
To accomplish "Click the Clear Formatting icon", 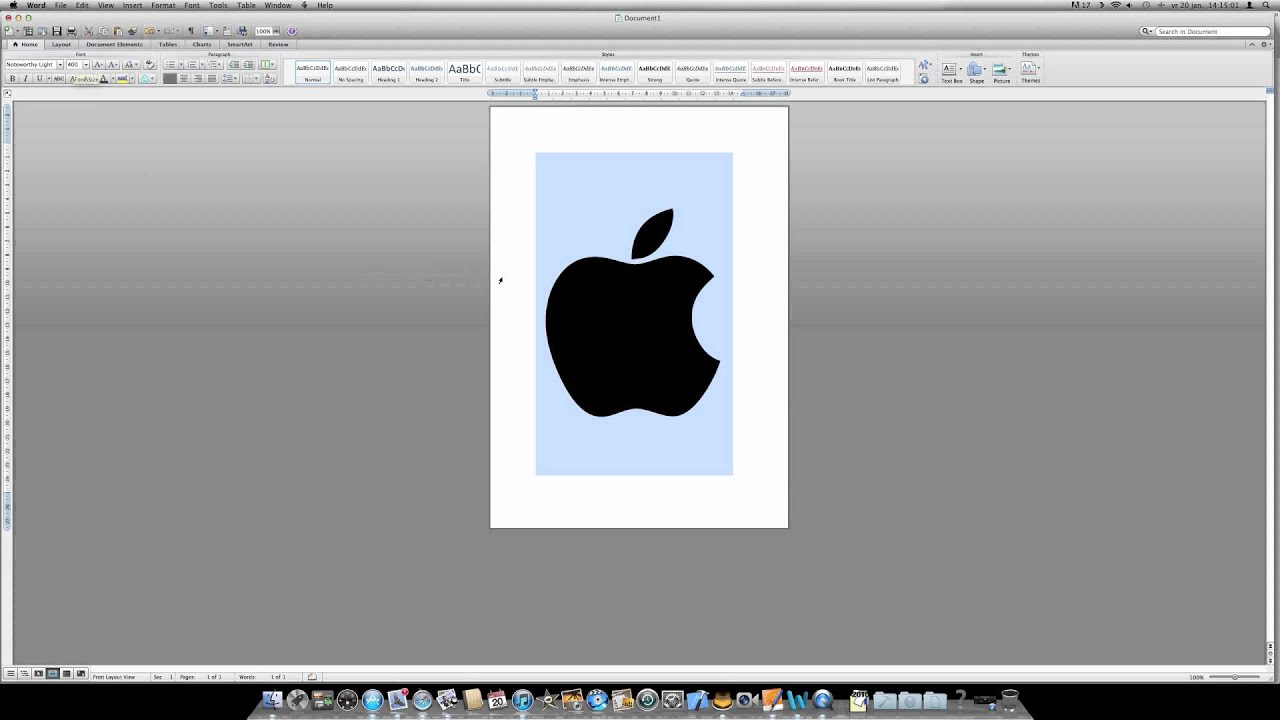I will tap(150, 64).
